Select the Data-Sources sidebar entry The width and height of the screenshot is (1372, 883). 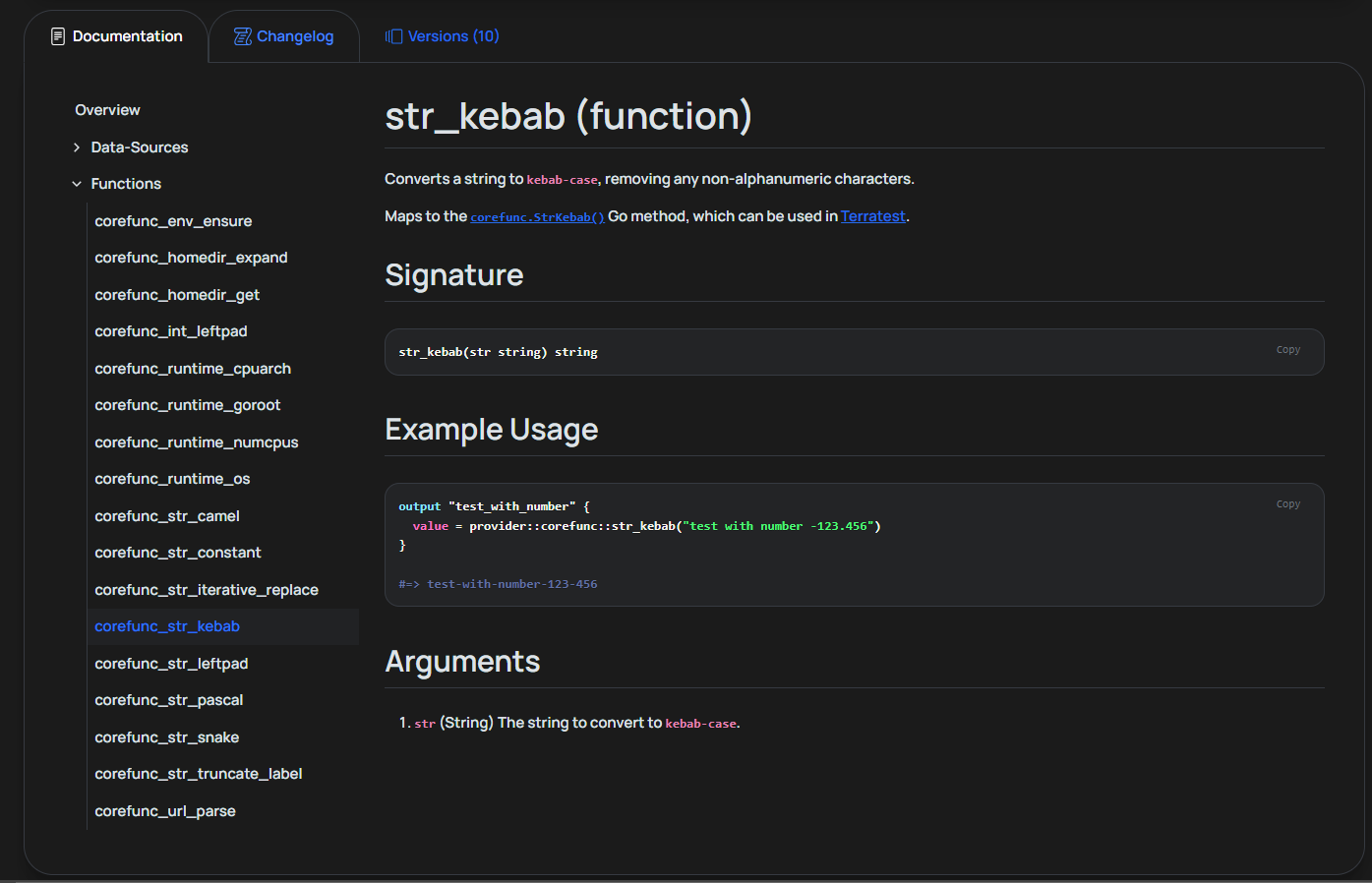click(140, 147)
